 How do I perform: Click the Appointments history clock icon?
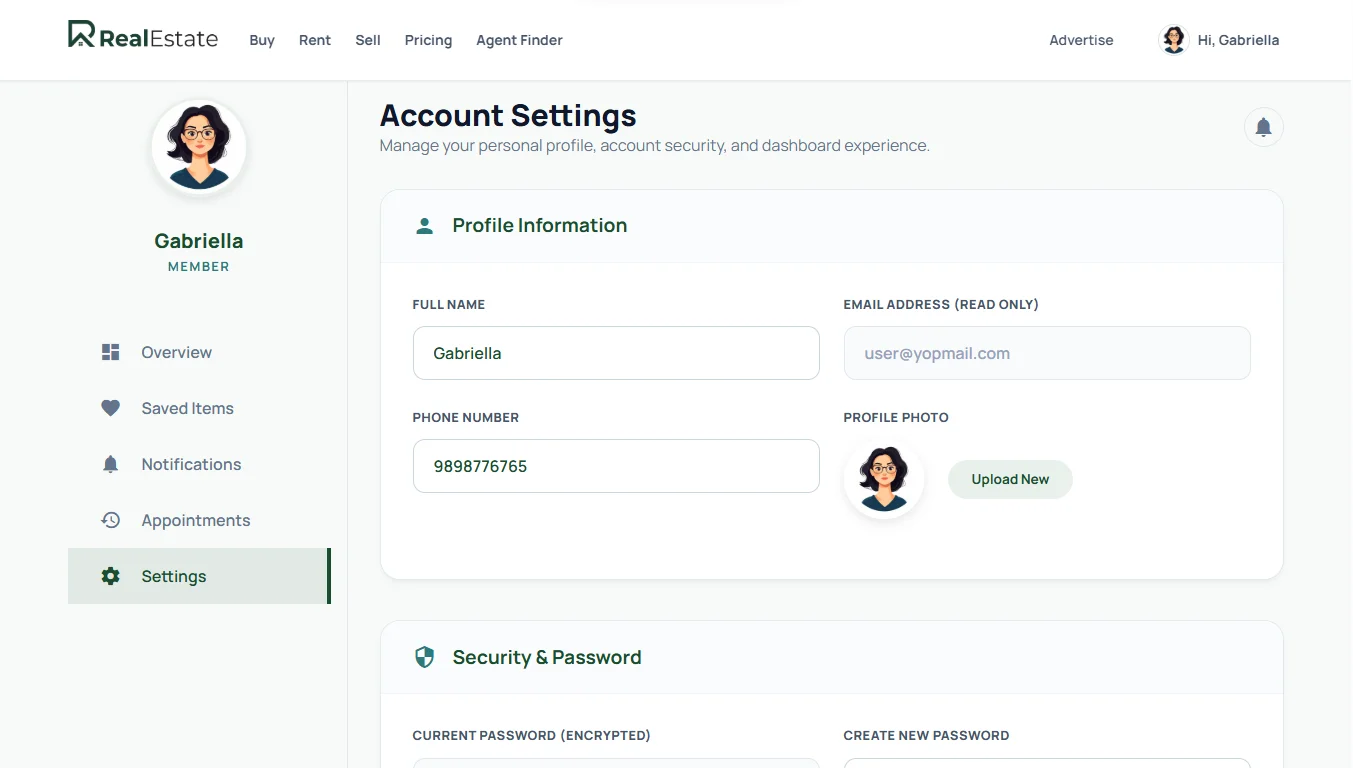pos(111,520)
